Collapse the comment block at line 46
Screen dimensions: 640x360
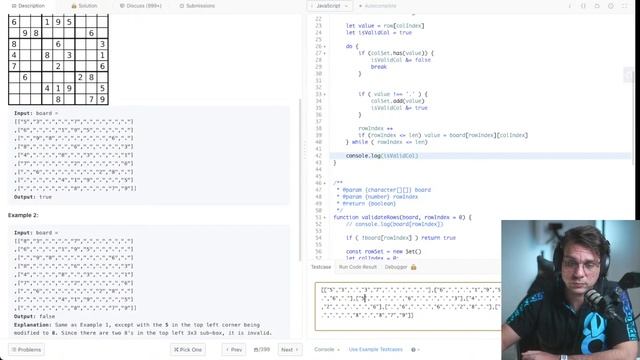tap(324, 183)
